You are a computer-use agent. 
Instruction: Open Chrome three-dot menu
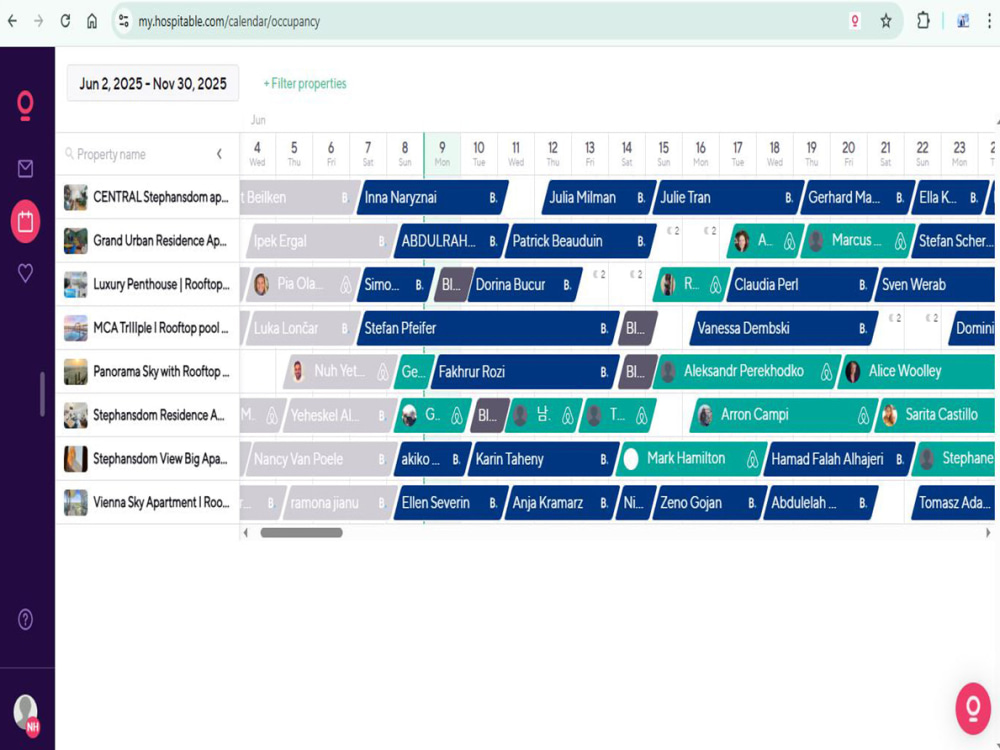pos(989,21)
